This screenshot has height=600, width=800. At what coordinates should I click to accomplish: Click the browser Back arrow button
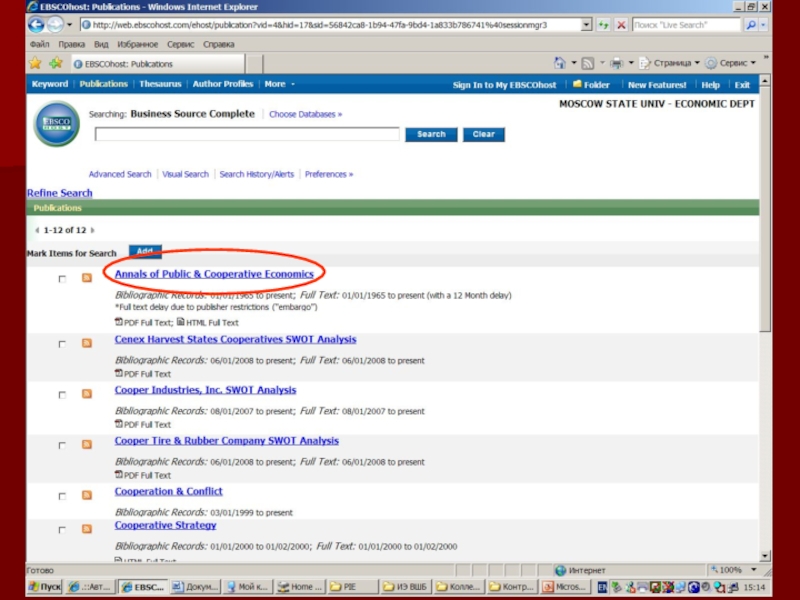pos(36,24)
